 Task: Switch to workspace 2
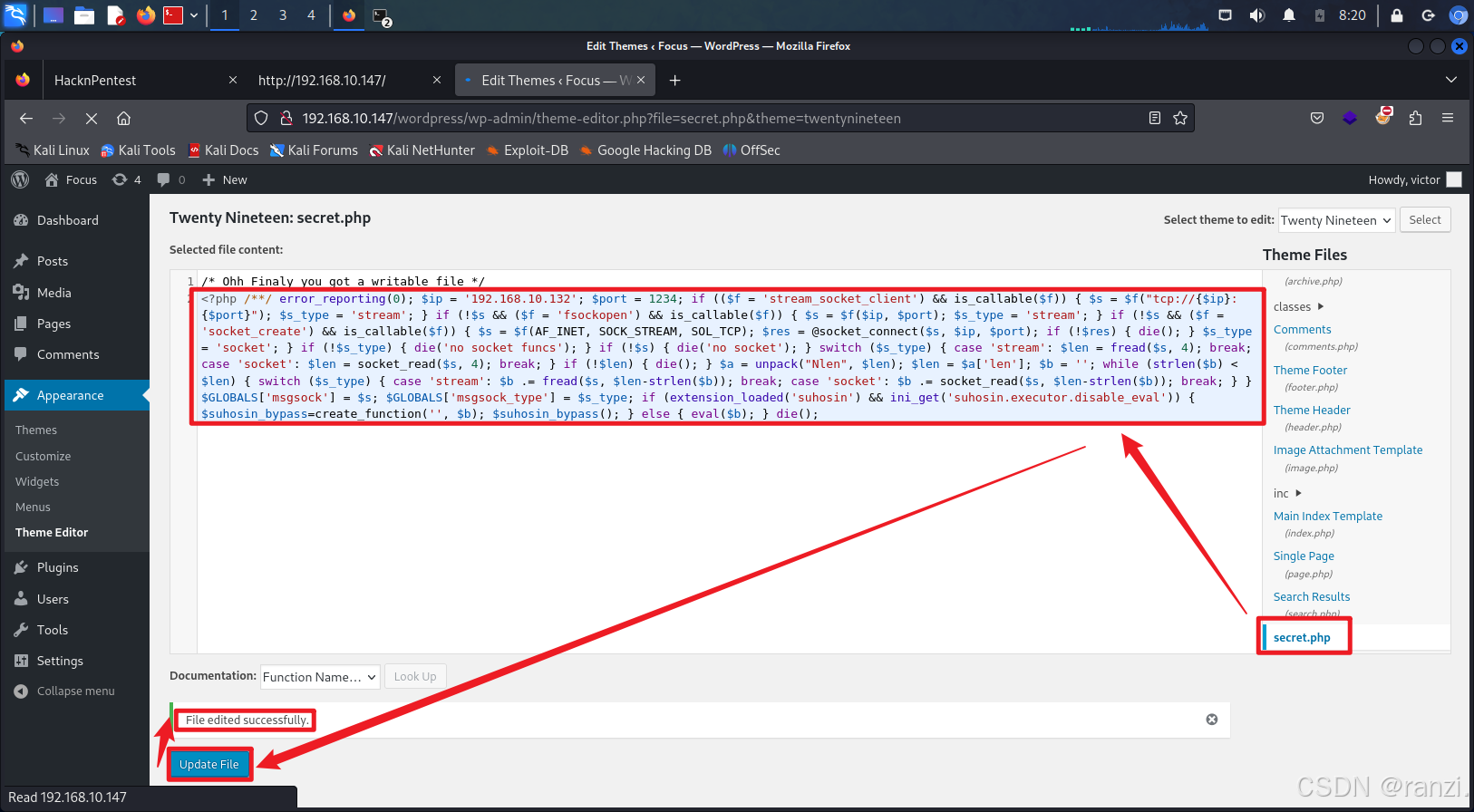pyautogui.click(x=253, y=15)
